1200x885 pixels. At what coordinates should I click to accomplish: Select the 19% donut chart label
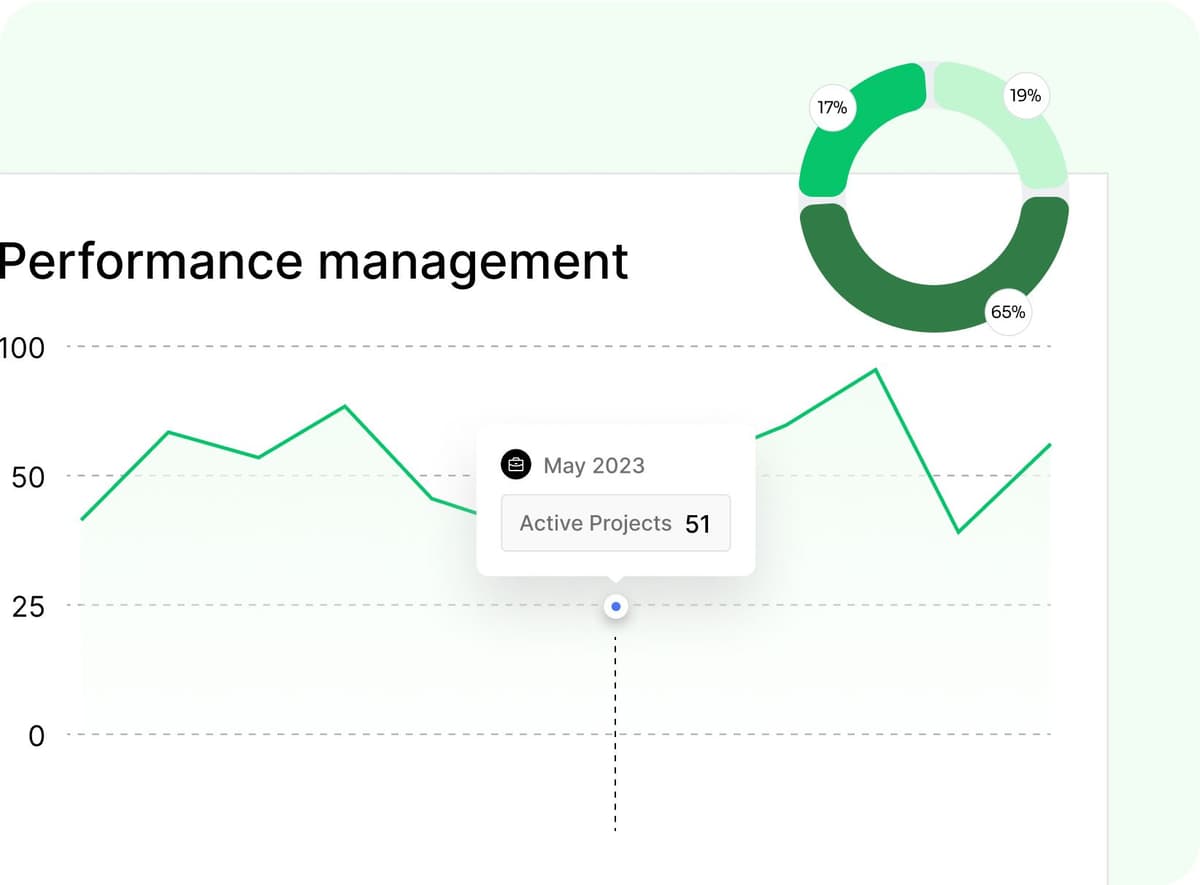coord(1025,96)
